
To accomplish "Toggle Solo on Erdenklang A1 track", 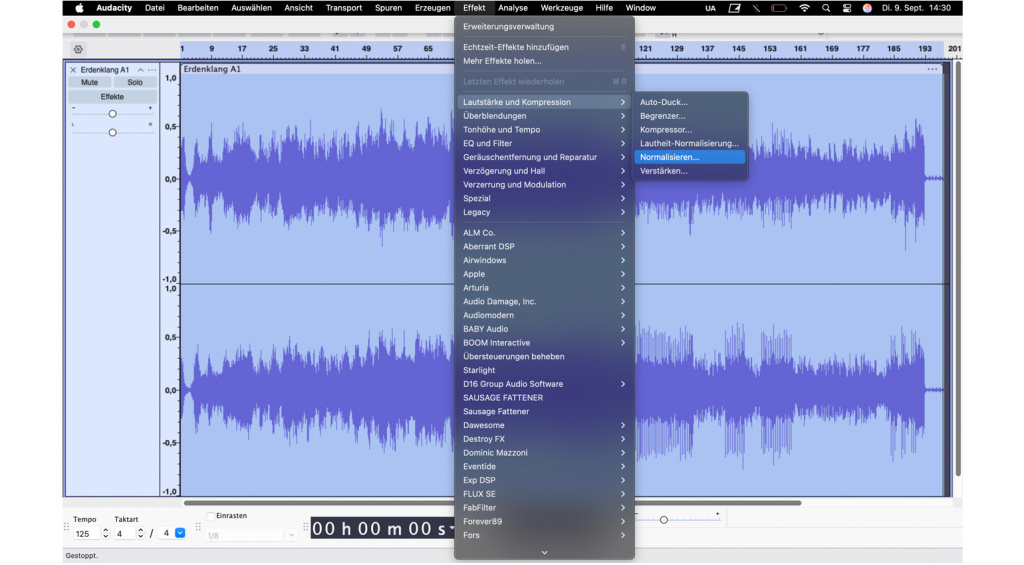I will coord(135,82).
